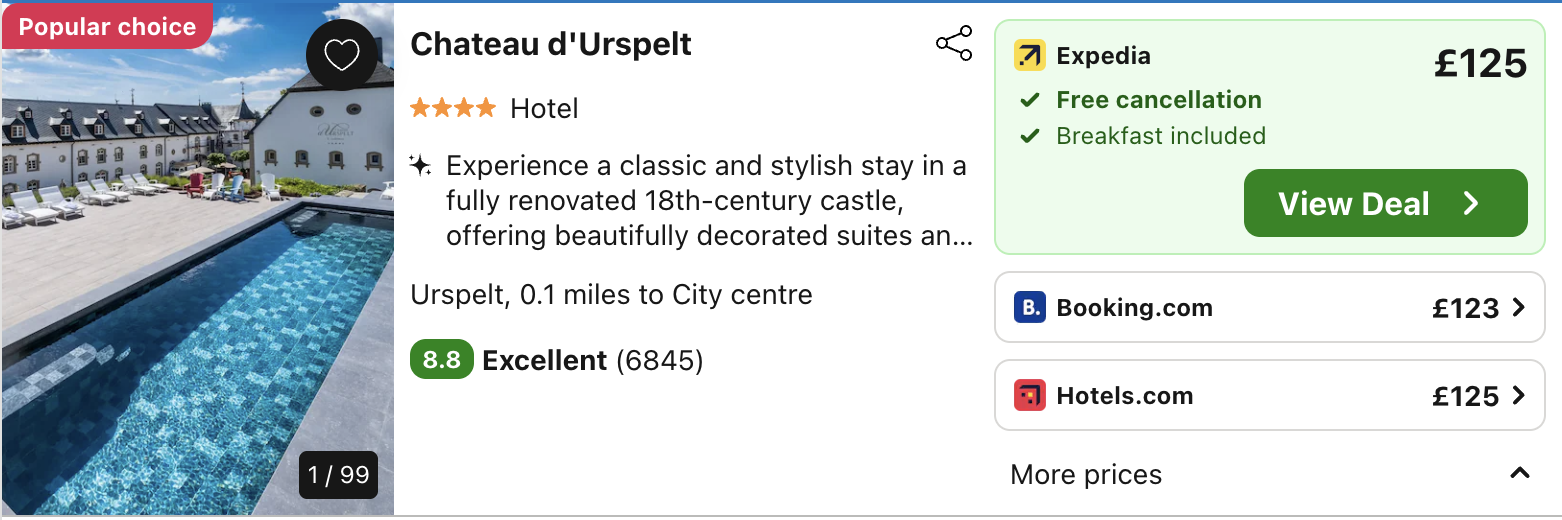This screenshot has width=1562, height=520.
Task: Click the Urspelt city centre location text
Action: click(x=611, y=295)
